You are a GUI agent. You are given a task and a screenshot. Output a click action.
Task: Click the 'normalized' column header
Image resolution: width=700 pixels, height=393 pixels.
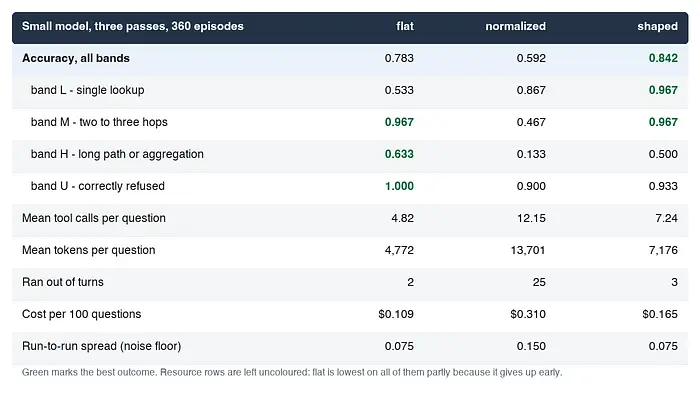[516, 26]
